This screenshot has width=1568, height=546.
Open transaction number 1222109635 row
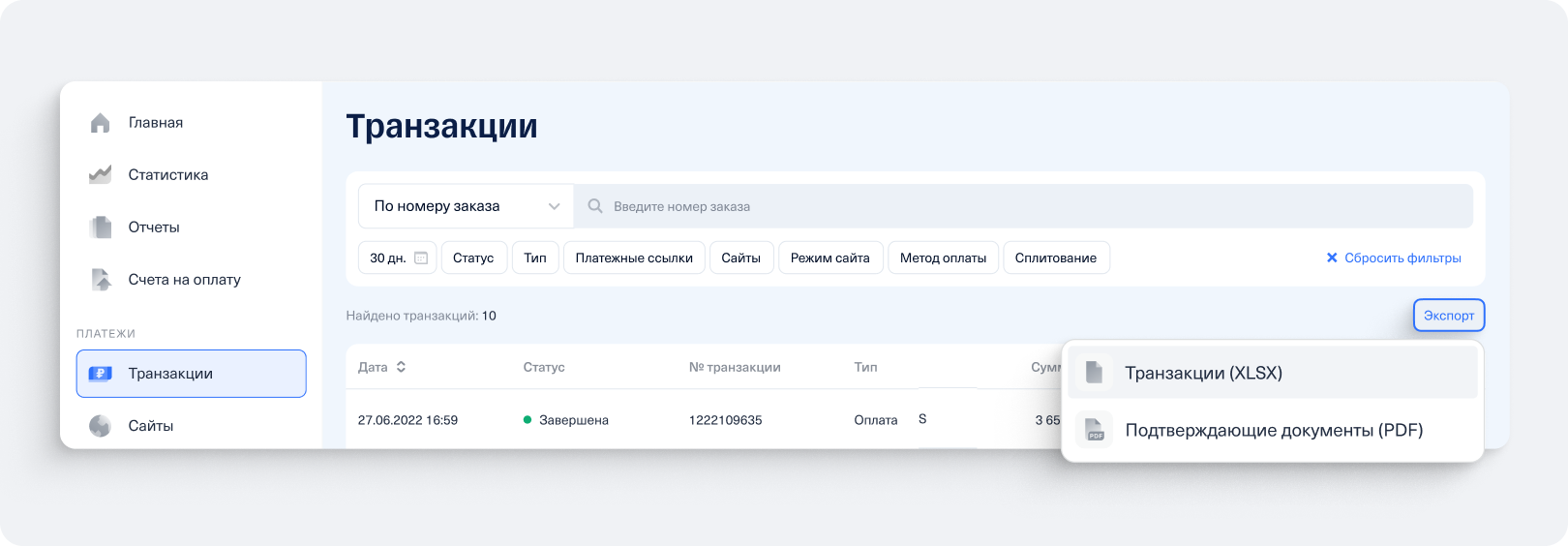(x=725, y=420)
